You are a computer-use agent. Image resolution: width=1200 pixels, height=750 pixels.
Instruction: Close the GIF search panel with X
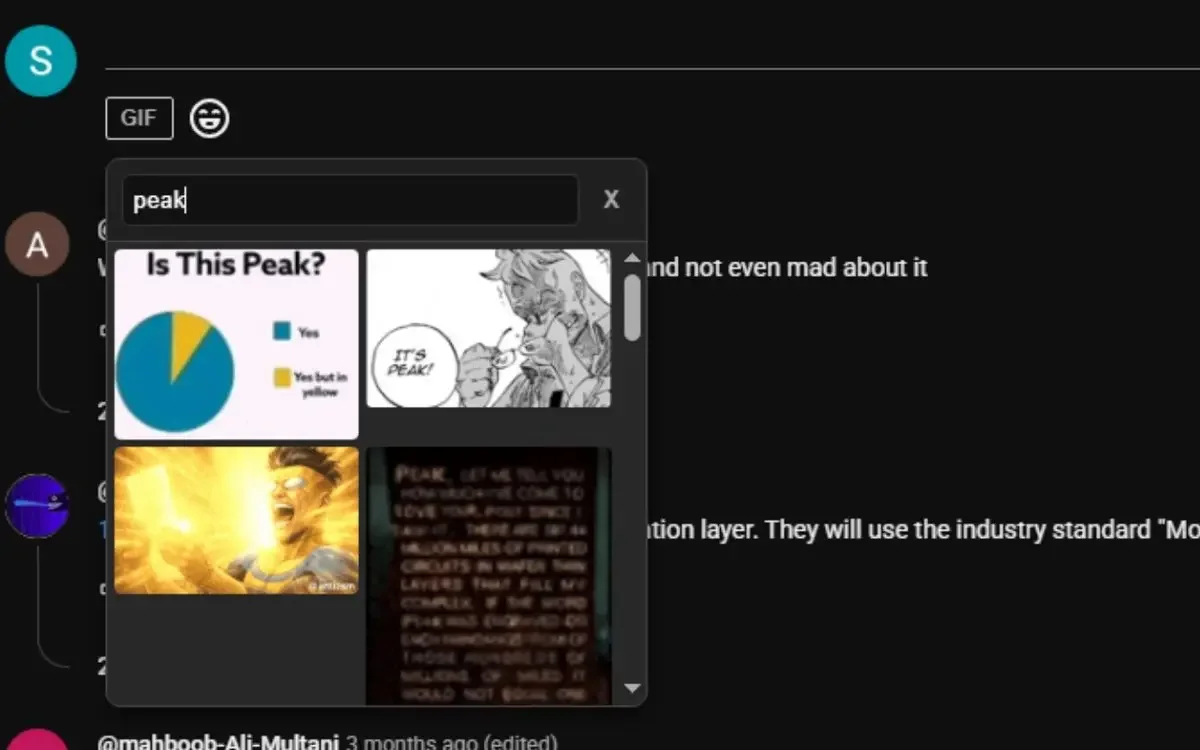(611, 200)
